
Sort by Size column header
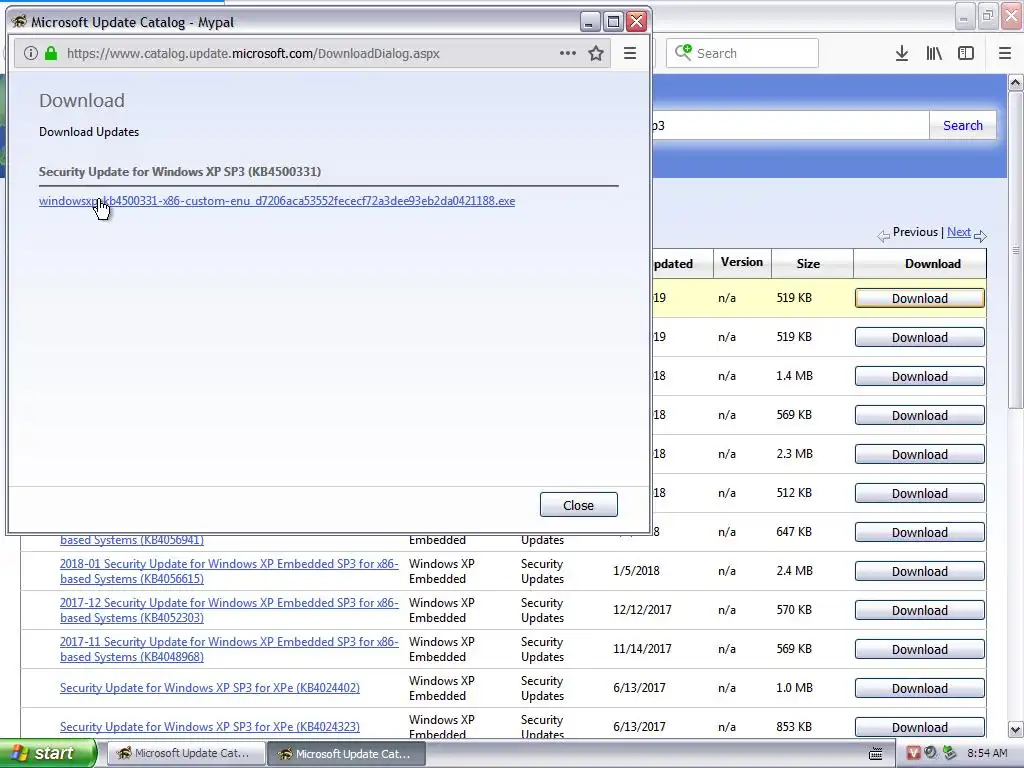click(808, 264)
